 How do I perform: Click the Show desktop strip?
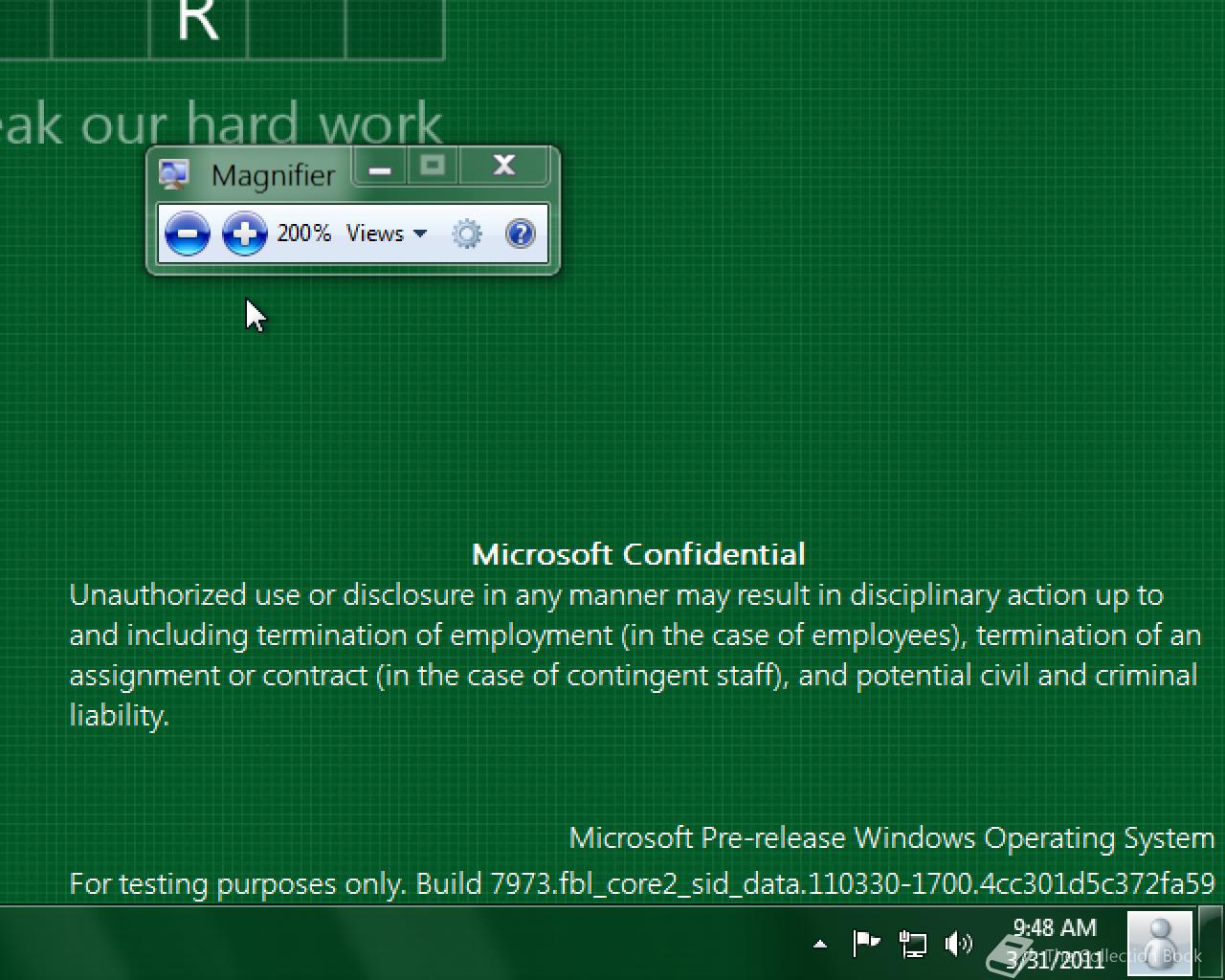coord(1212,943)
